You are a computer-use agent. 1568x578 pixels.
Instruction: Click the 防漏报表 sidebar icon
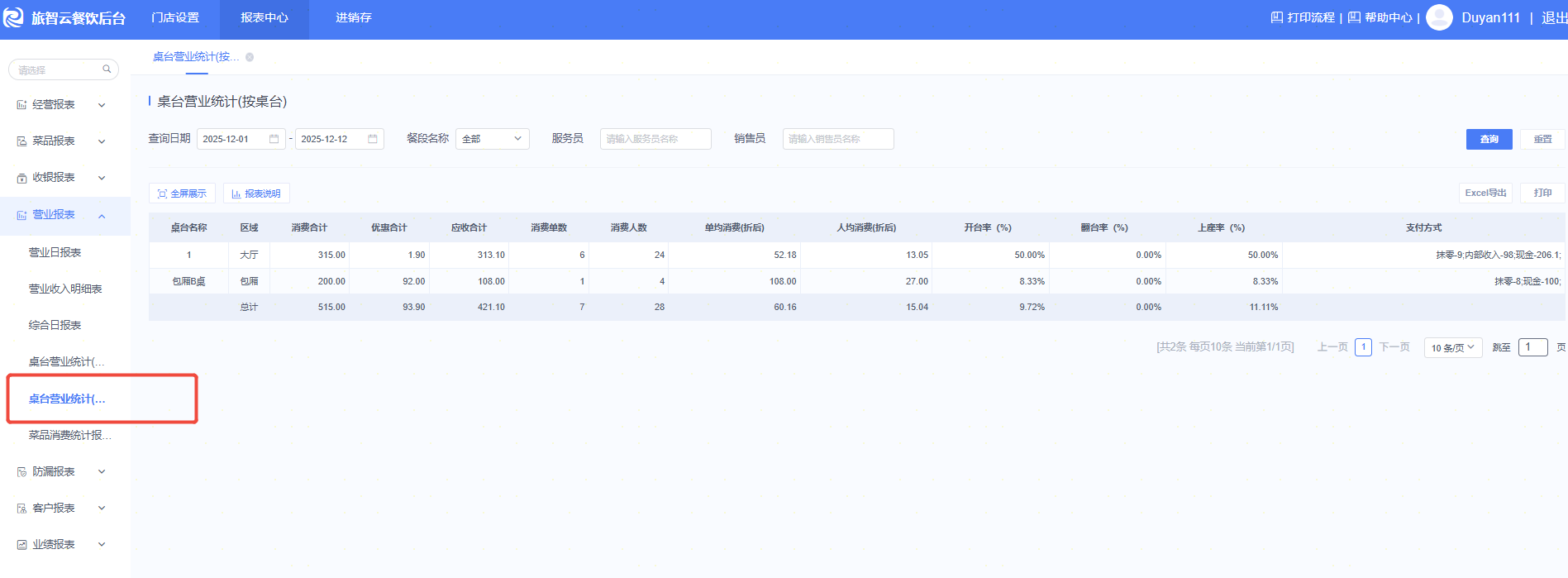pos(21,472)
